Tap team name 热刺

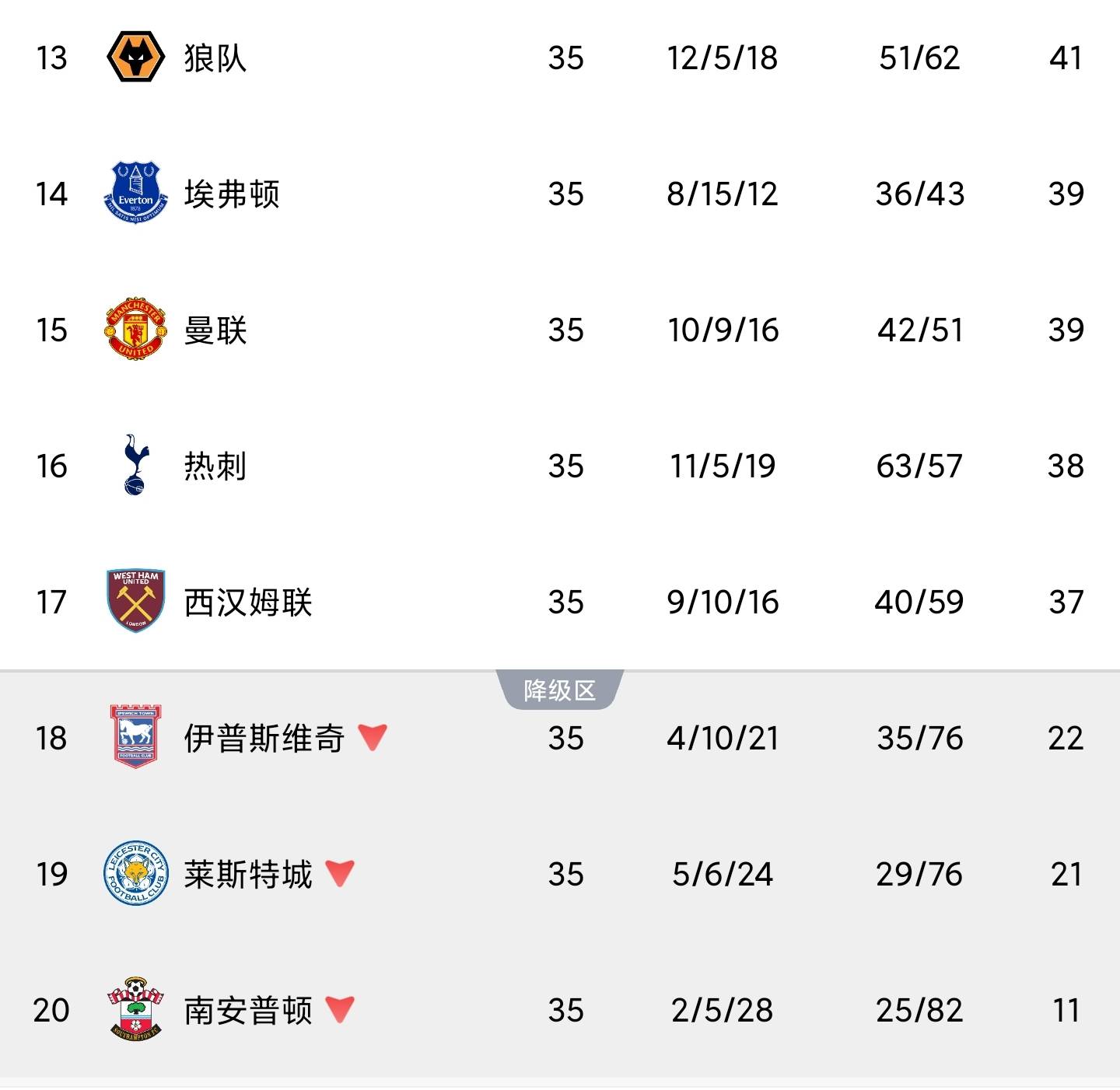point(215,466)
